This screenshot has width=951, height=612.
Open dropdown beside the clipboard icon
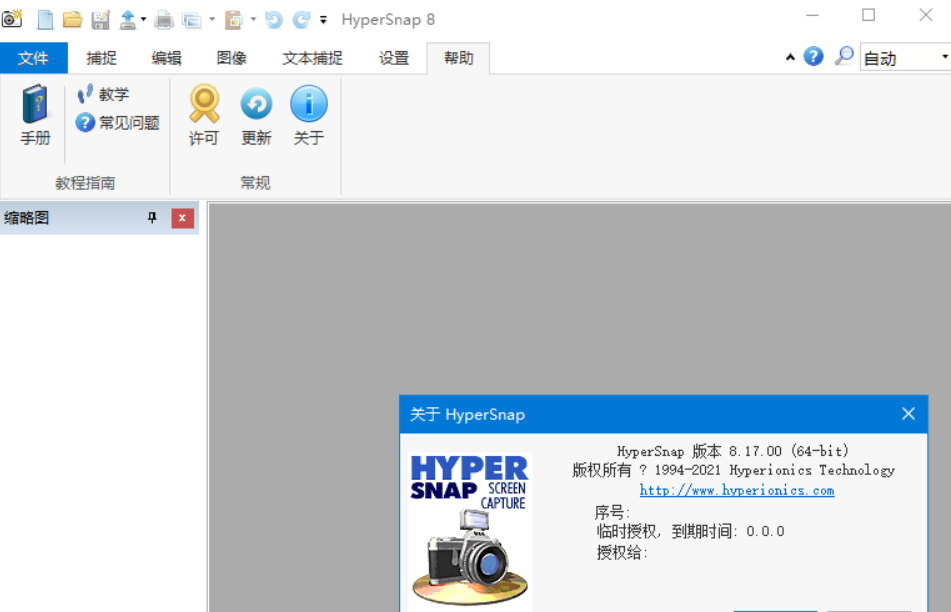[253, 19]
